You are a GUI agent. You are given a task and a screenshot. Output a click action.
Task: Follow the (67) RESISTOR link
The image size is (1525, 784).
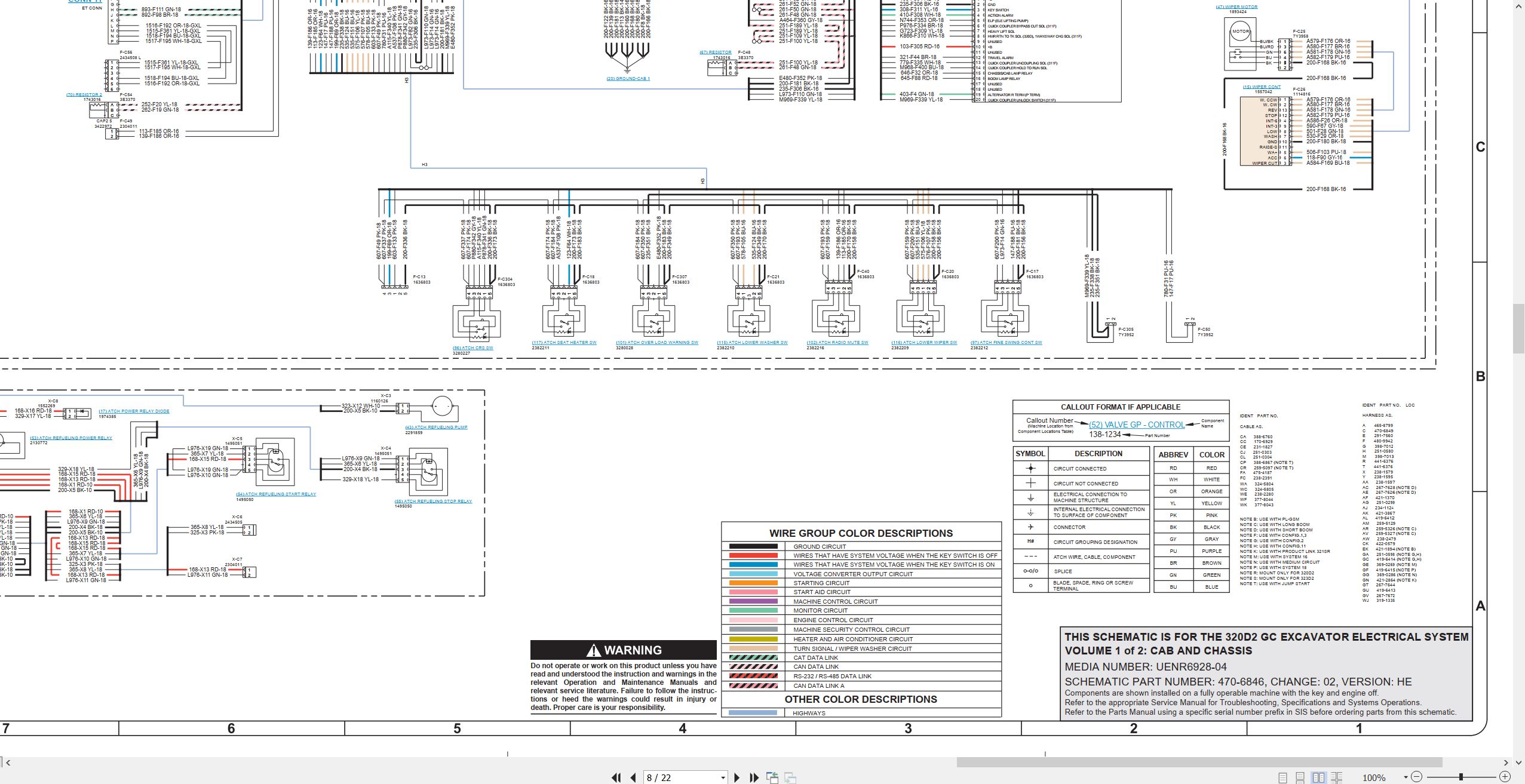click(x=716, y=53)
